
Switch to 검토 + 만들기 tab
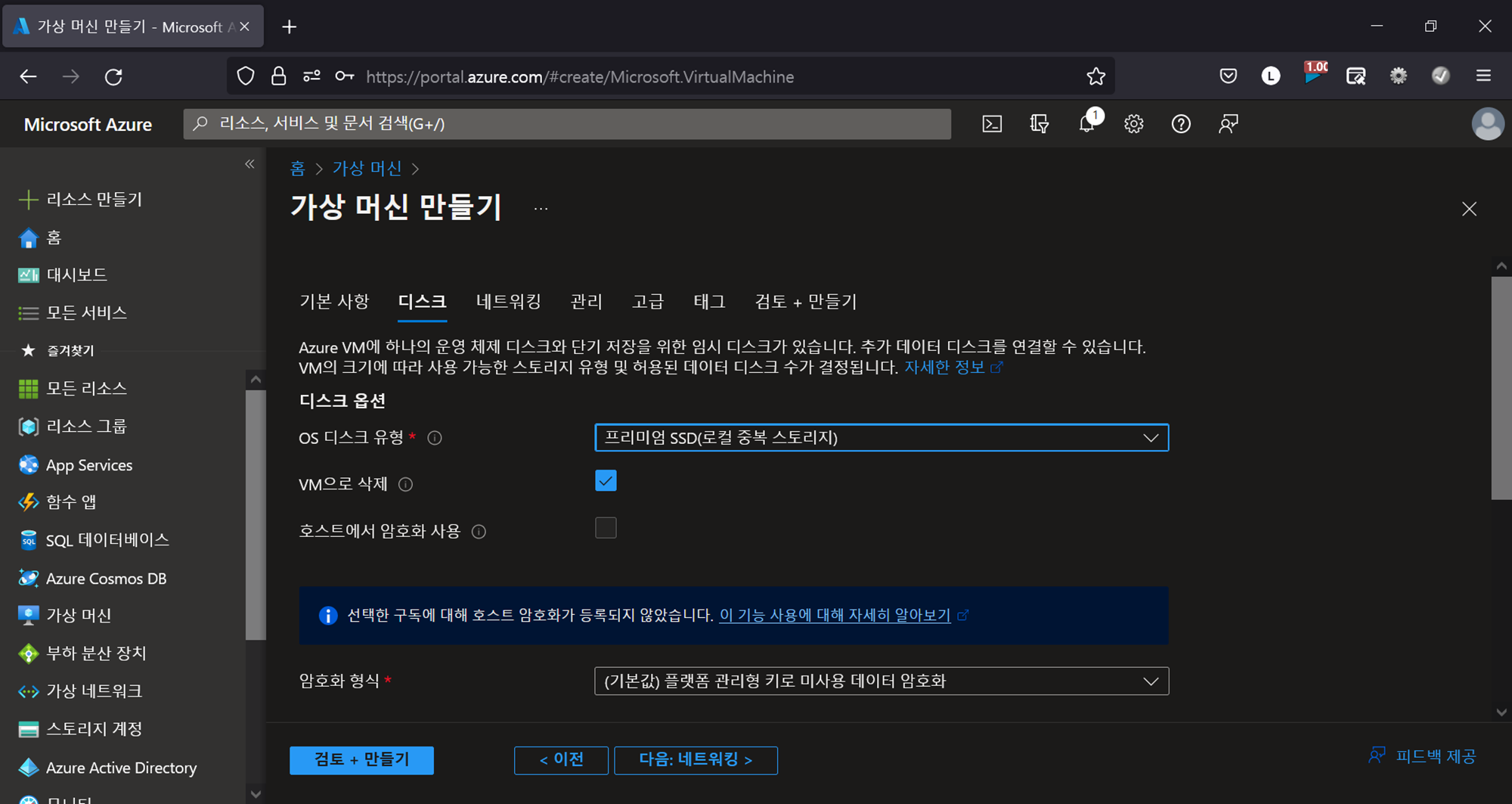(x=806, y=302)
